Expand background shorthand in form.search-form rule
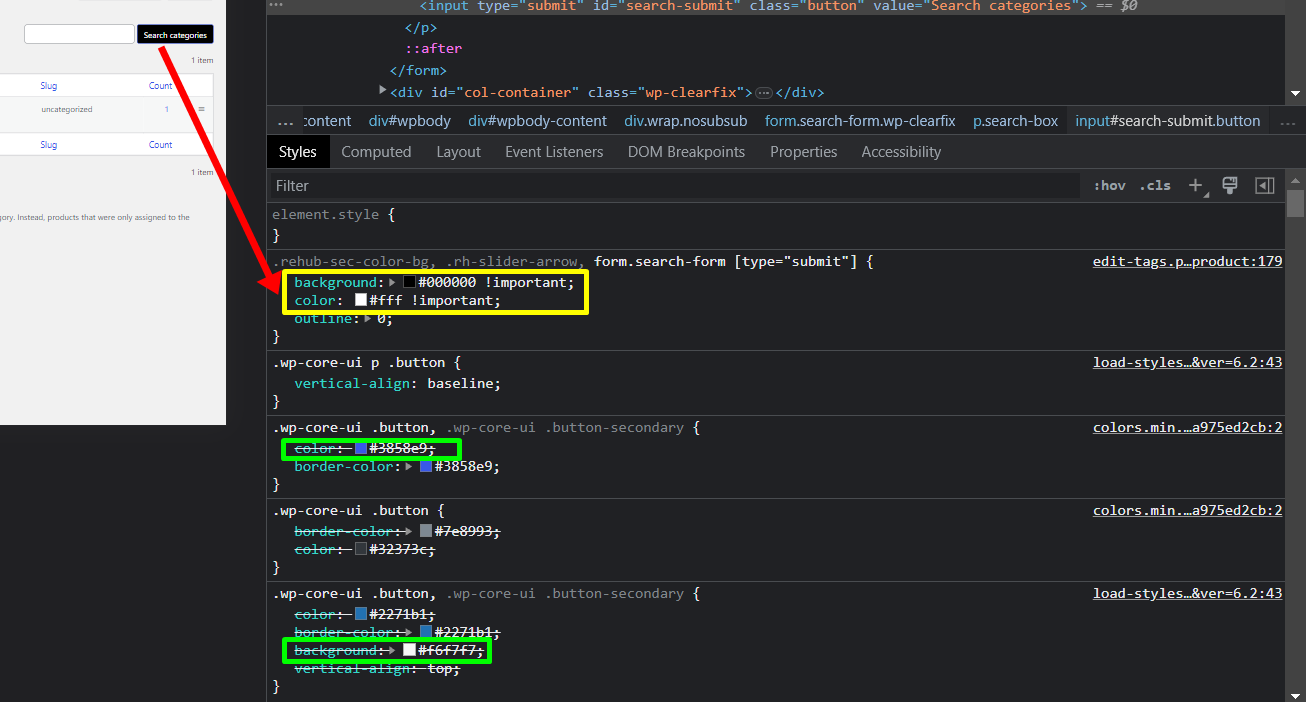This screenshot has width=1306, height=702. point(393,283)
